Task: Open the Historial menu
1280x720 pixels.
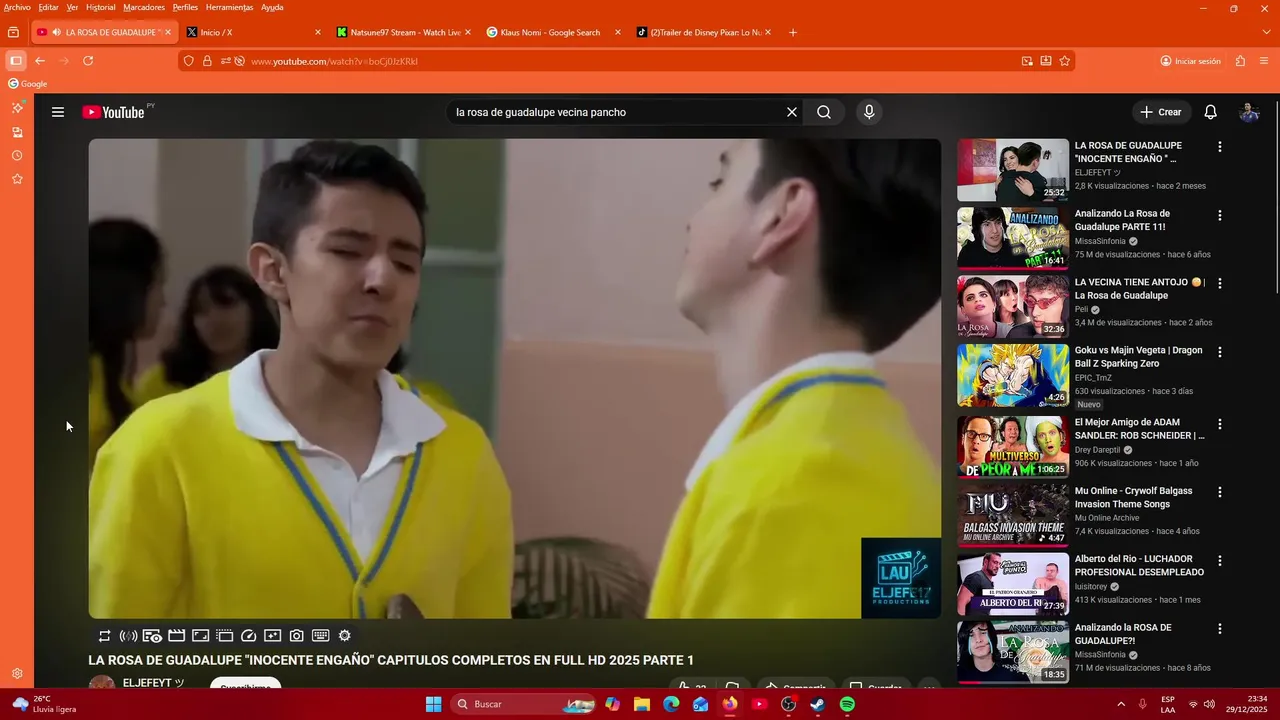Action: coord(100,7)
